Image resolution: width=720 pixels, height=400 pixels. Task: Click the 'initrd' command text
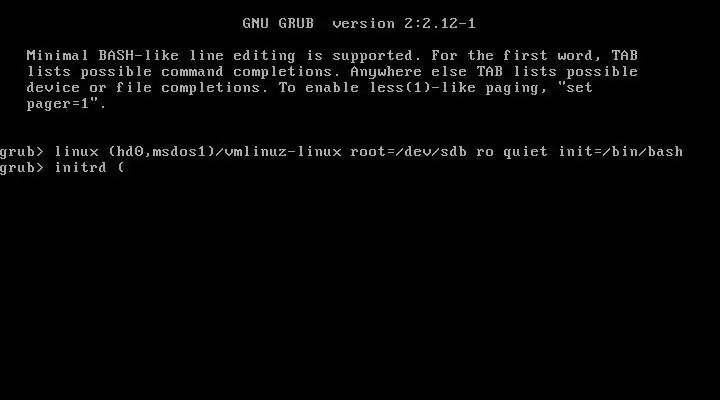[x=81, y=168]
